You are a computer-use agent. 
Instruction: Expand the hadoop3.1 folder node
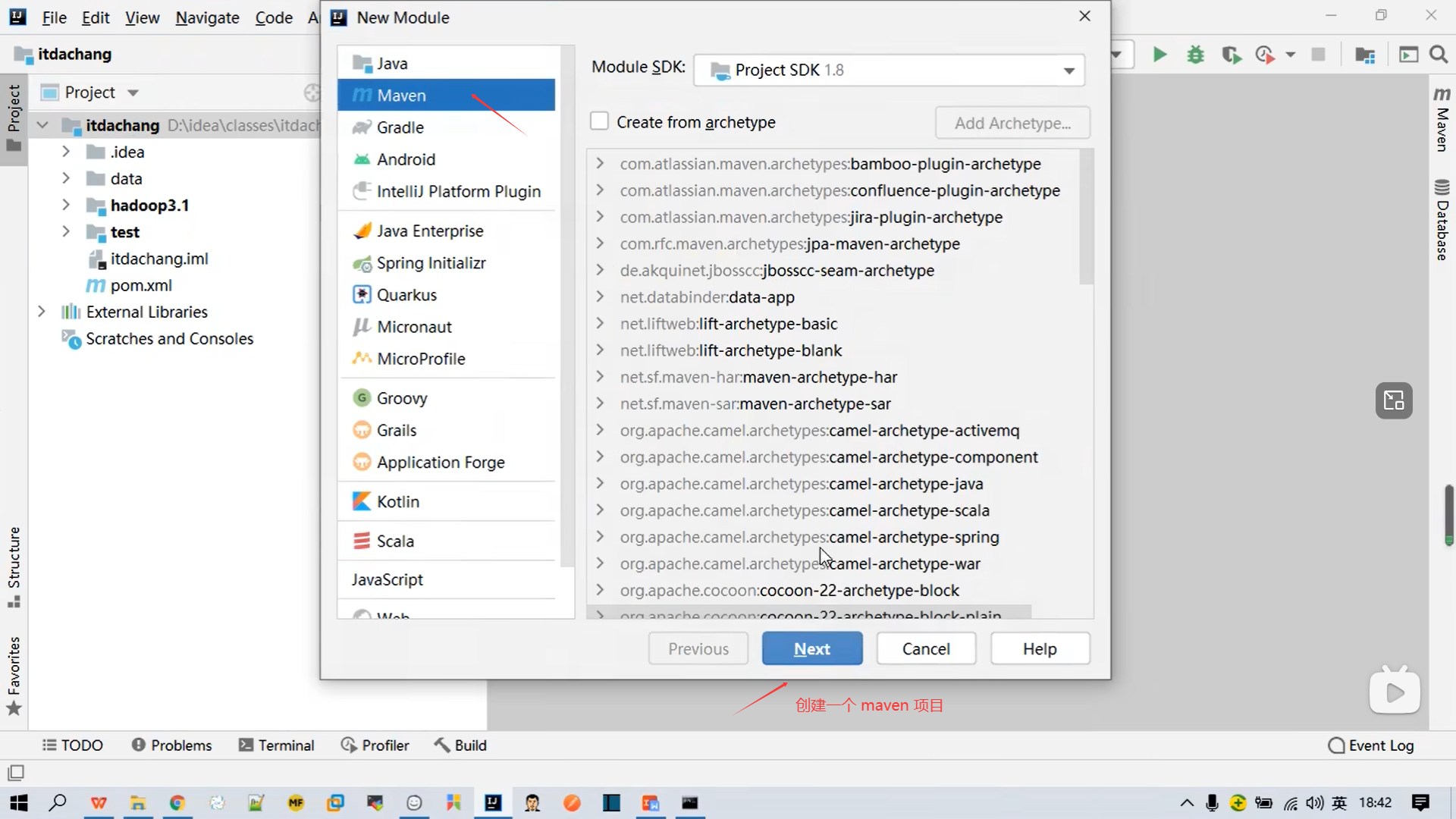66,205
